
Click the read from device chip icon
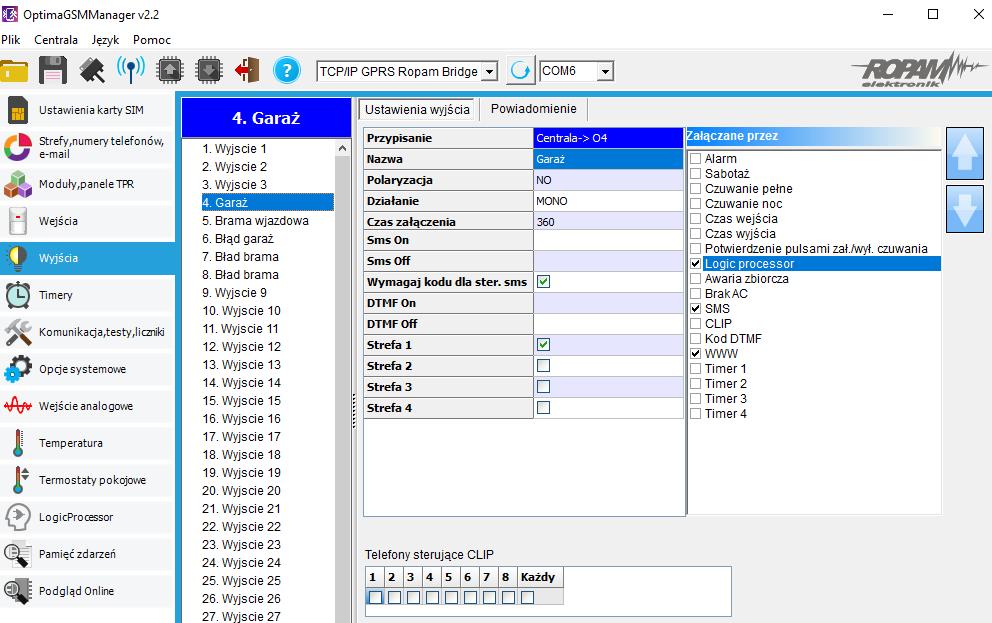(x=170, y=70)
